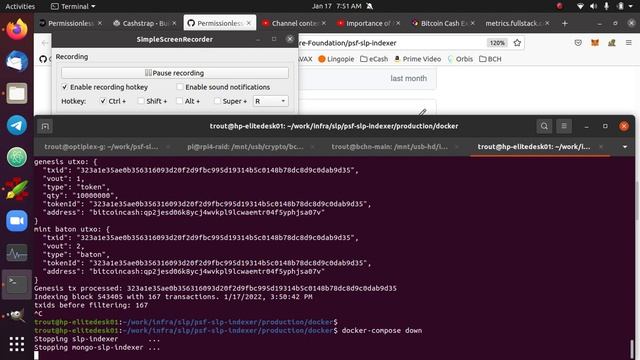Open the Prime Video bookmark

coord(417,59)
